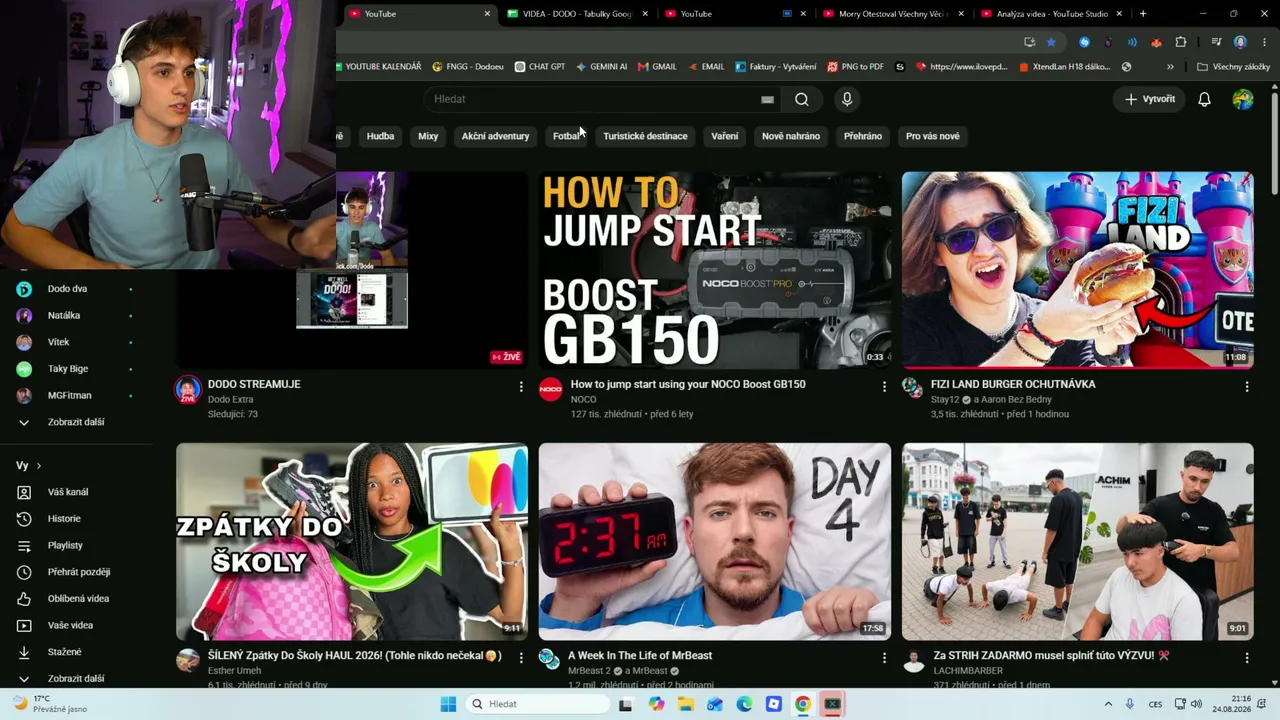Open the CHAT GPT bookmark
The image size is (1280, 720).
point(540,67)
